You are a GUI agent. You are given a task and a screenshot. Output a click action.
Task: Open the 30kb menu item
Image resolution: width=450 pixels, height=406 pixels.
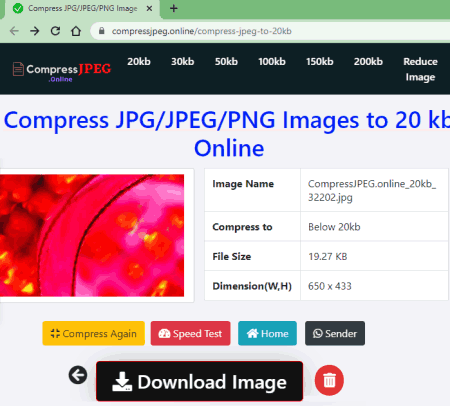click(183, 62)
